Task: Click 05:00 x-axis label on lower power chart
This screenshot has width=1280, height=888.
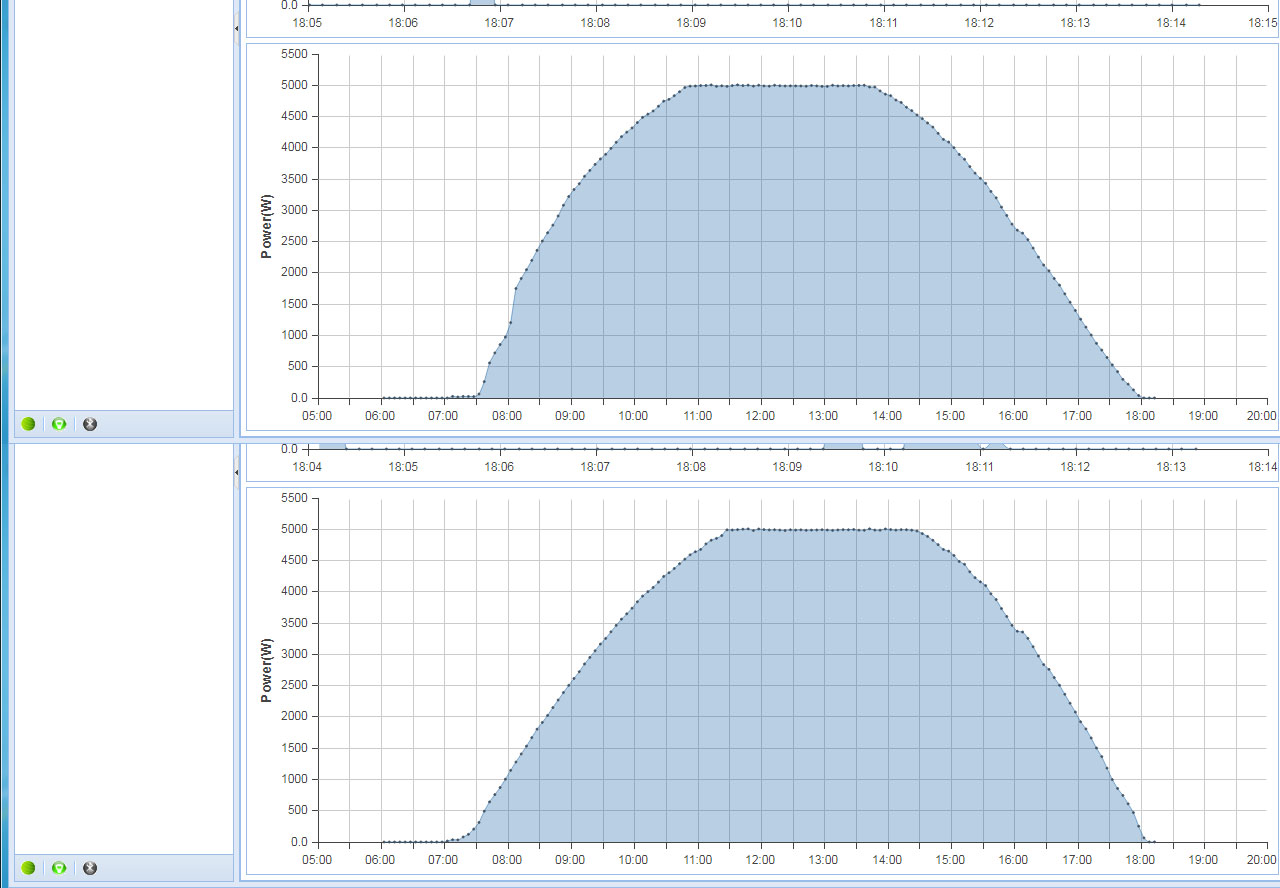Action: point(317,860)
